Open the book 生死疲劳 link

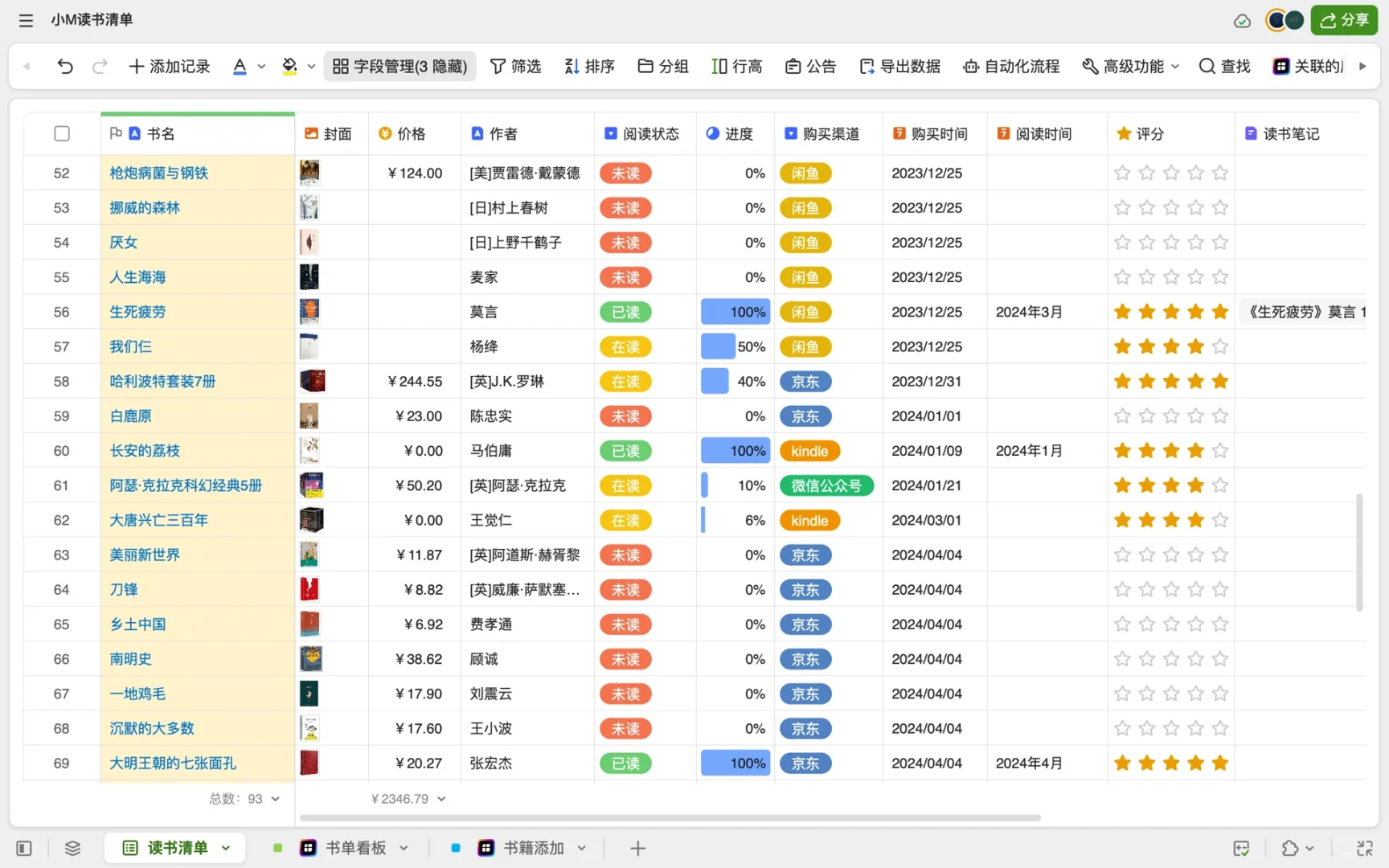point(137,312)
